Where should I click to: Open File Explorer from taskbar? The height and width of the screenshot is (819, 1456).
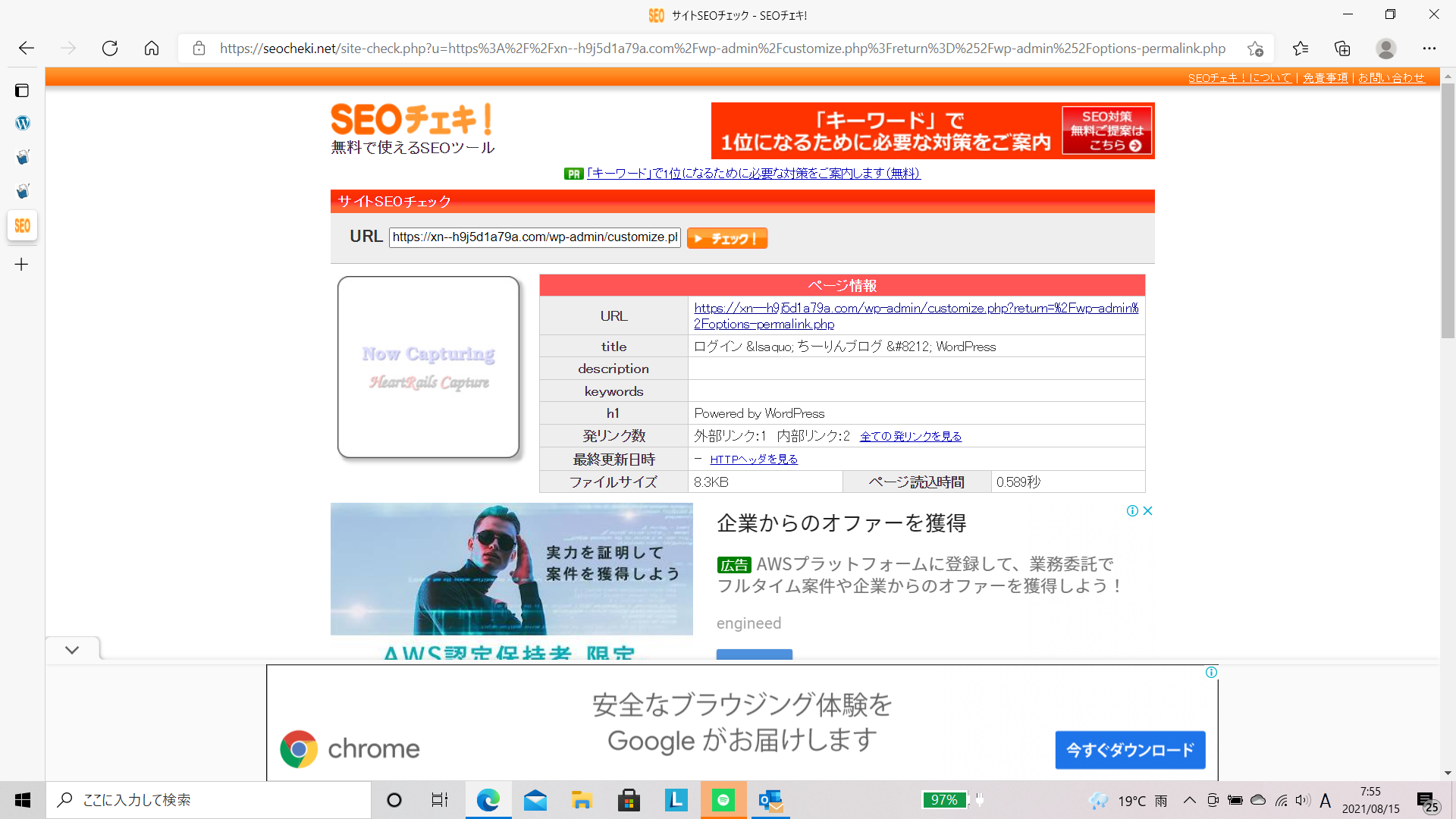[582, 800]
